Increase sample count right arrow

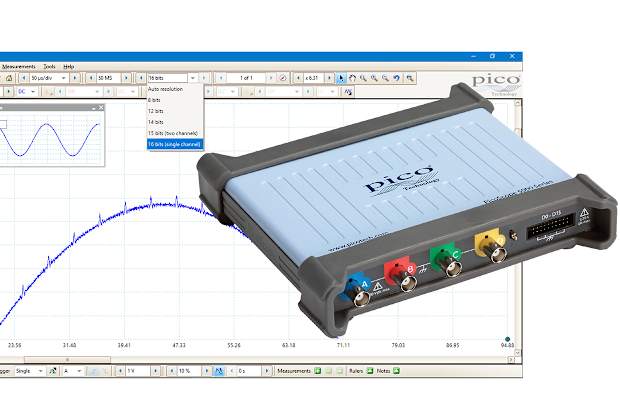[x=126, y=78]
